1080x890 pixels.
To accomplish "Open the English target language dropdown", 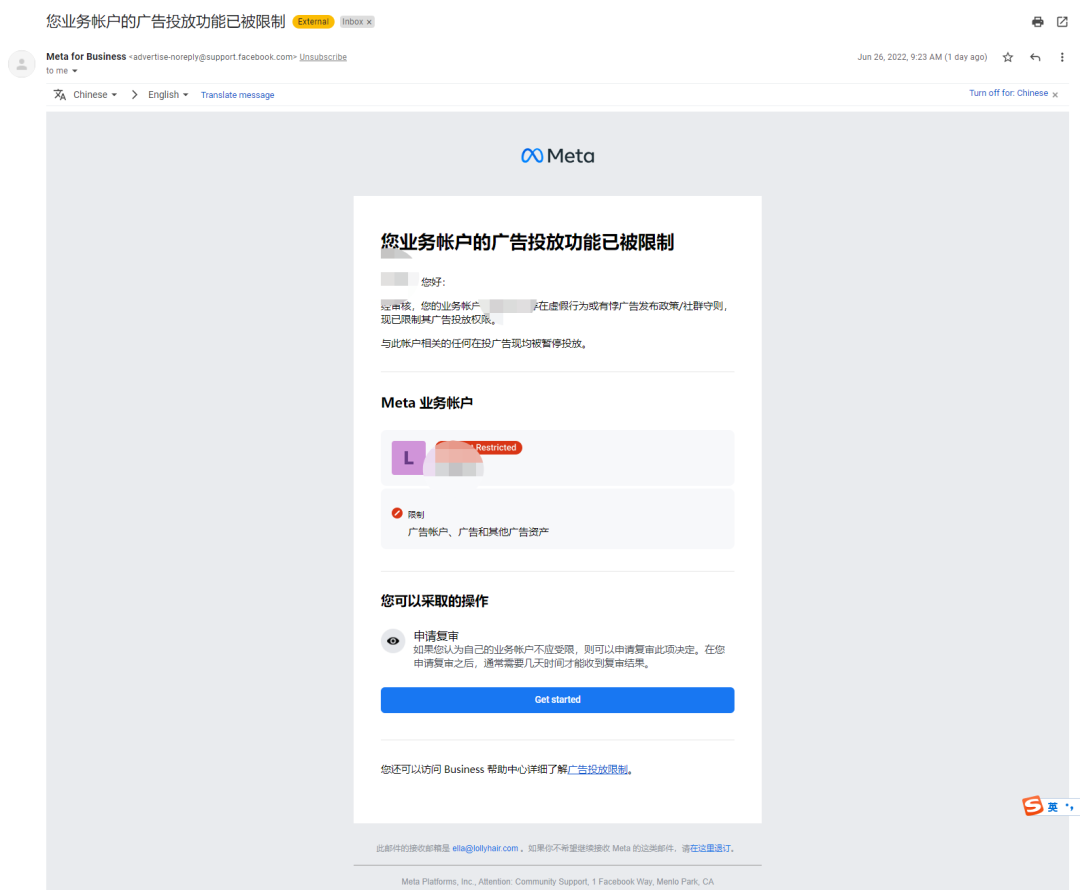I will (x=168, y=95).
